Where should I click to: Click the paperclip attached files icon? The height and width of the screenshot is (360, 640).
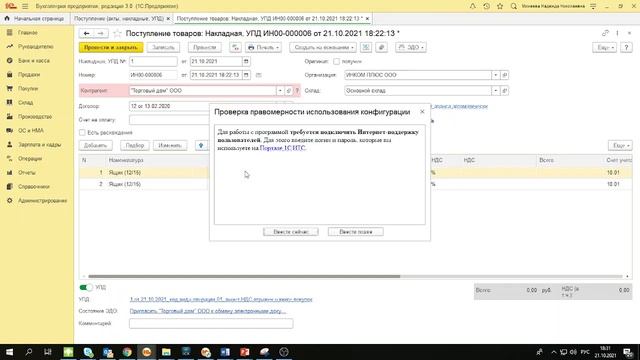tap(381, 47)
